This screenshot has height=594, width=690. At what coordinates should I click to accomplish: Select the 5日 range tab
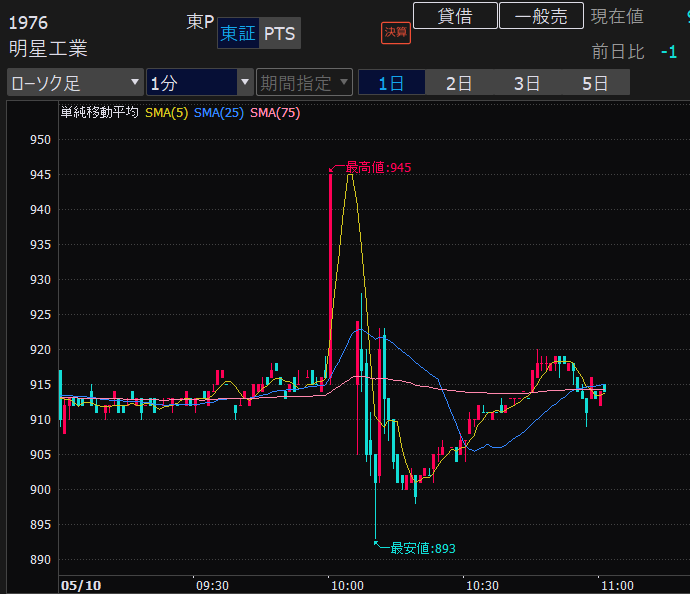[x=595, y=82]
